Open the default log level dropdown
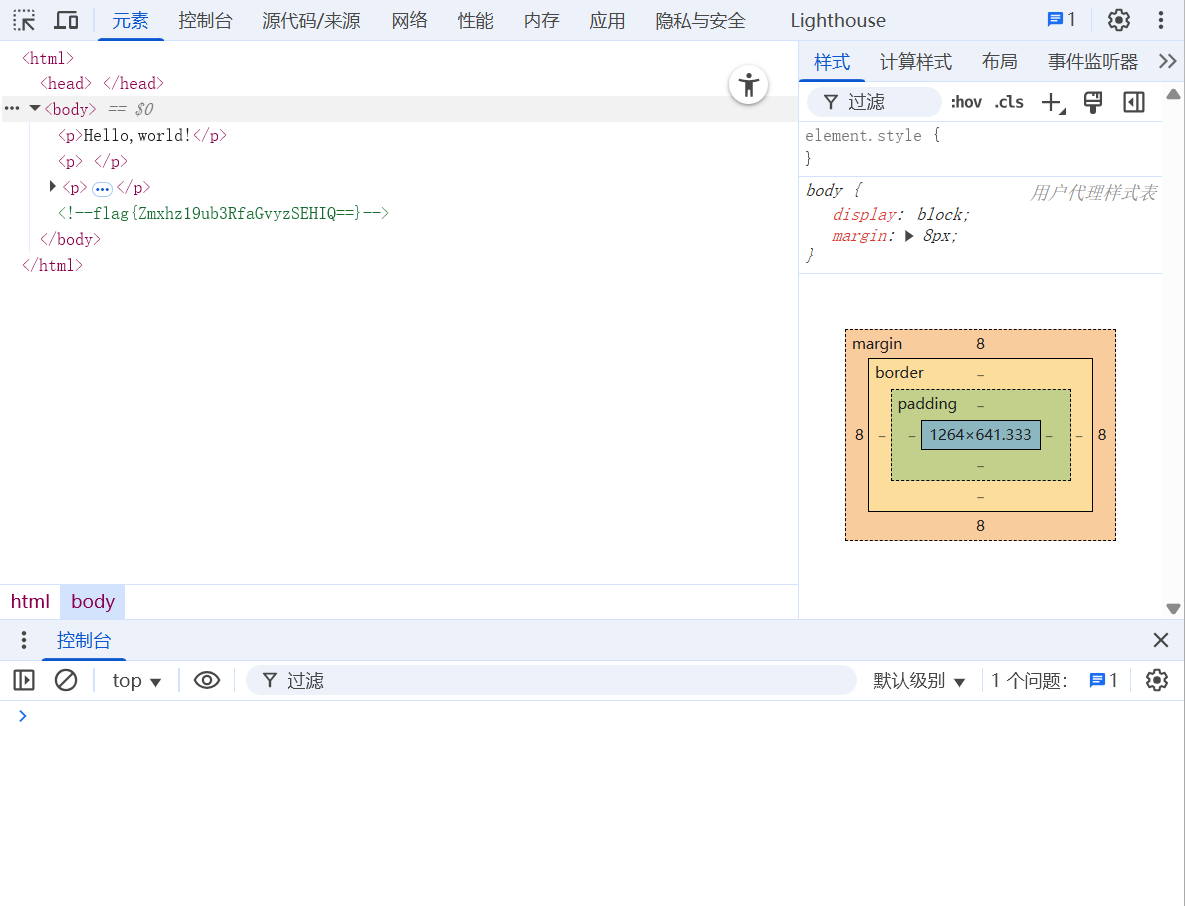The image size is (1185, 906). (918, 680)
